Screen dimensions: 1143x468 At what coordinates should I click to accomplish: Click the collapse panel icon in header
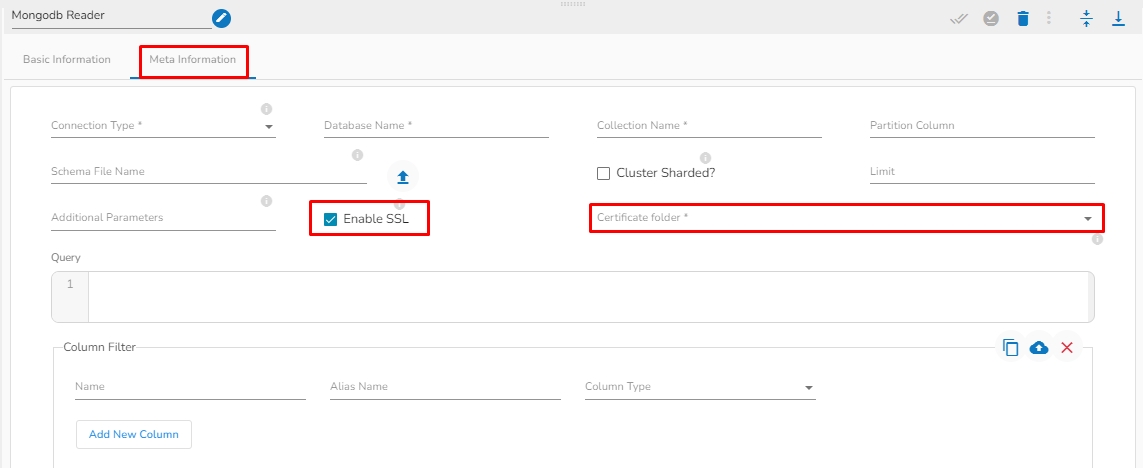coord(1087,19)
